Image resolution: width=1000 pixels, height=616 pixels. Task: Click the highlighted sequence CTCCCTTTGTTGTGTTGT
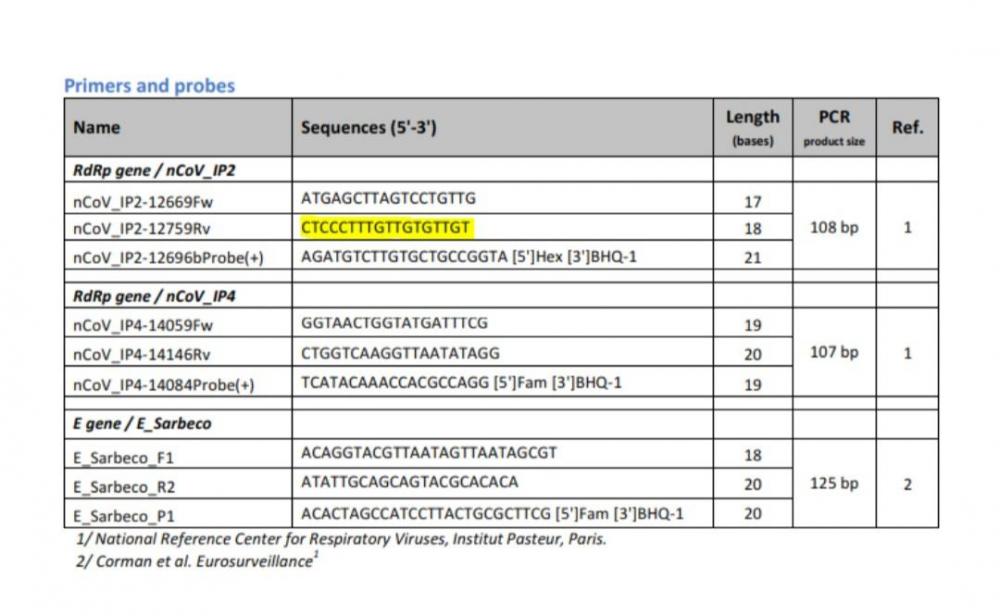click(x=385, y=228)
